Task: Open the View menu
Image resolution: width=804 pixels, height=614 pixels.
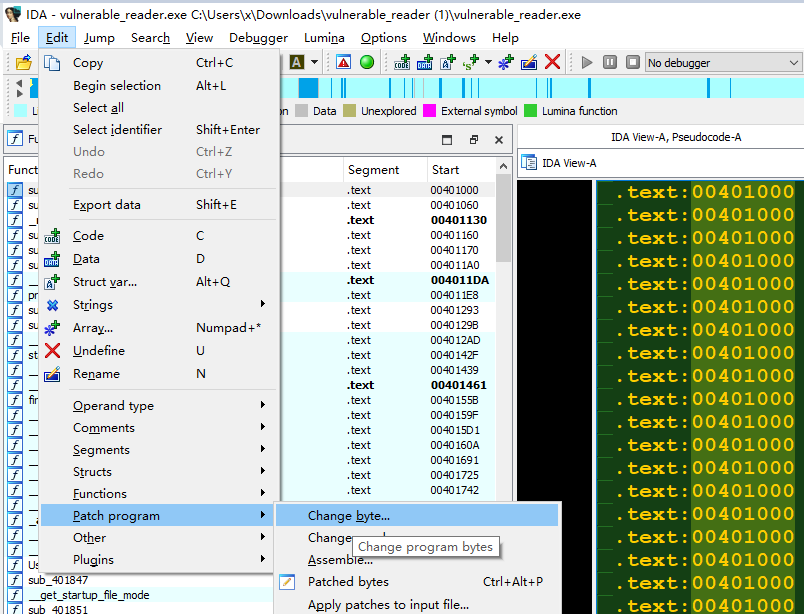Action: pos(199,38)
